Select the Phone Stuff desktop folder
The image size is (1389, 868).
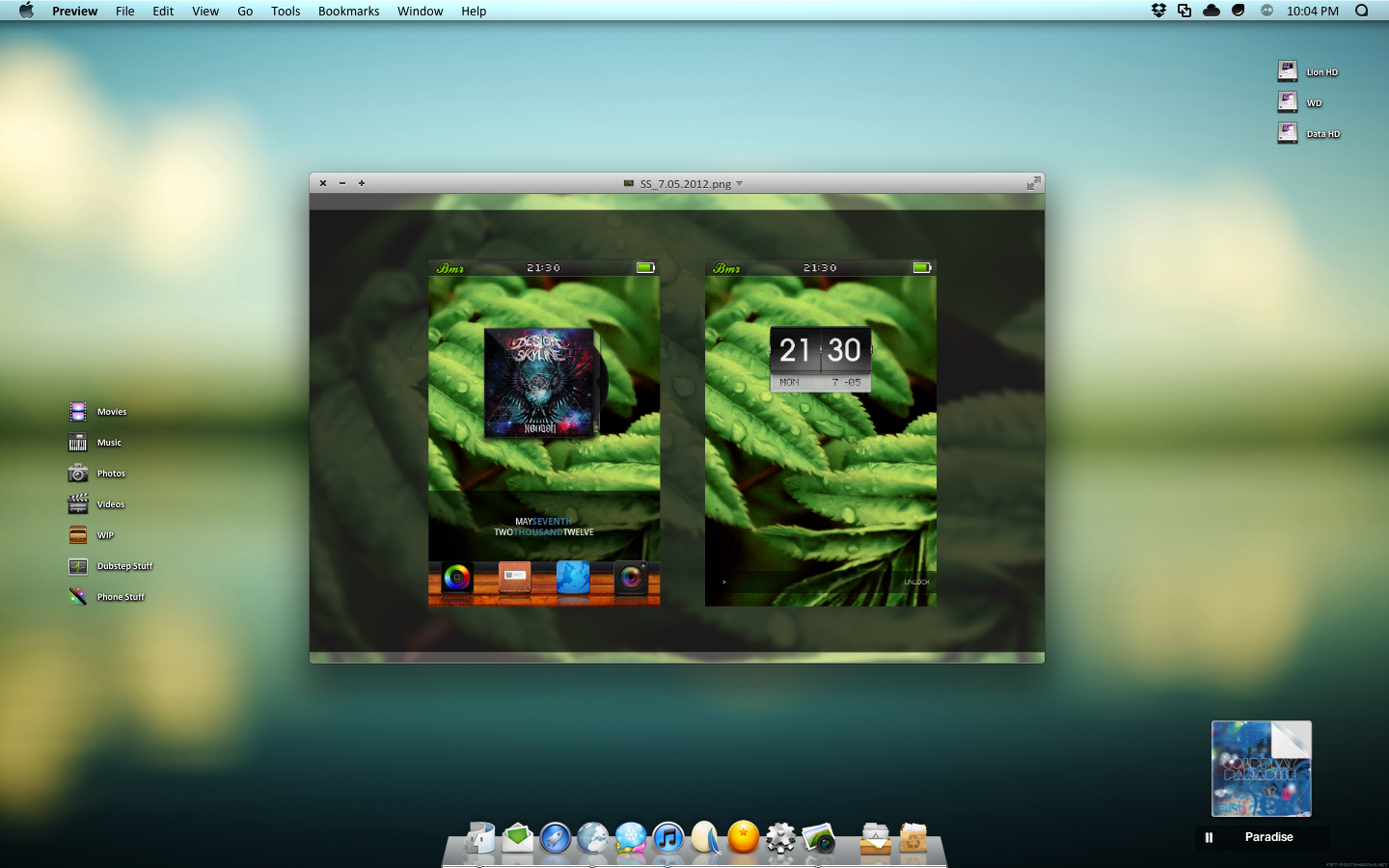coord(78,597)
